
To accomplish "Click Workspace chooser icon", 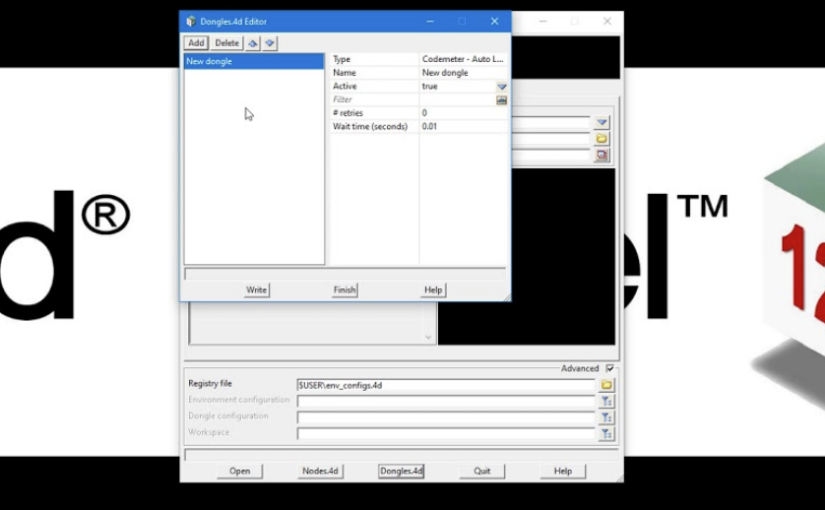I will (607, 434).
